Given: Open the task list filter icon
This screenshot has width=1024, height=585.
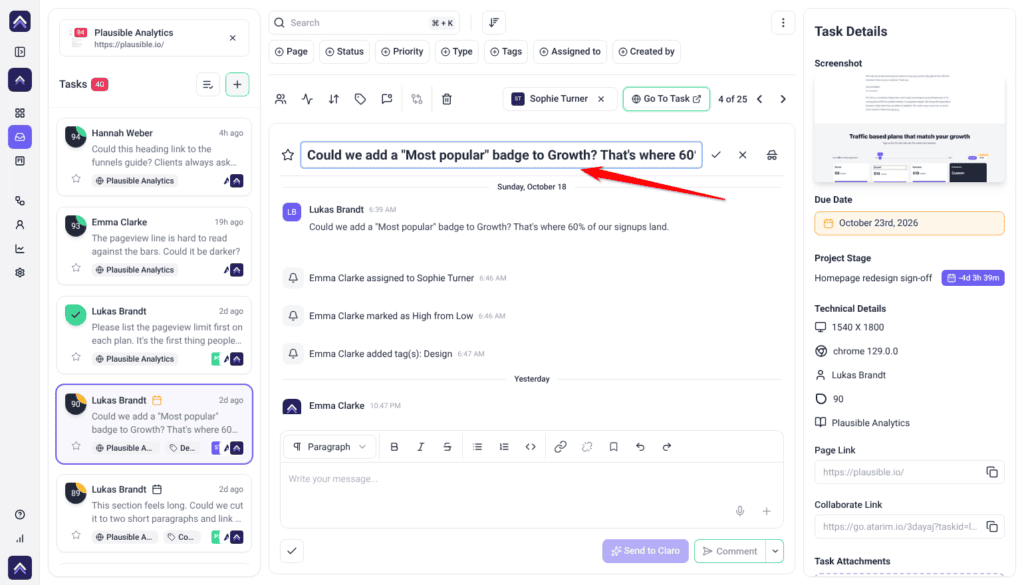Looking at the screenshot, I should (208, 84).
